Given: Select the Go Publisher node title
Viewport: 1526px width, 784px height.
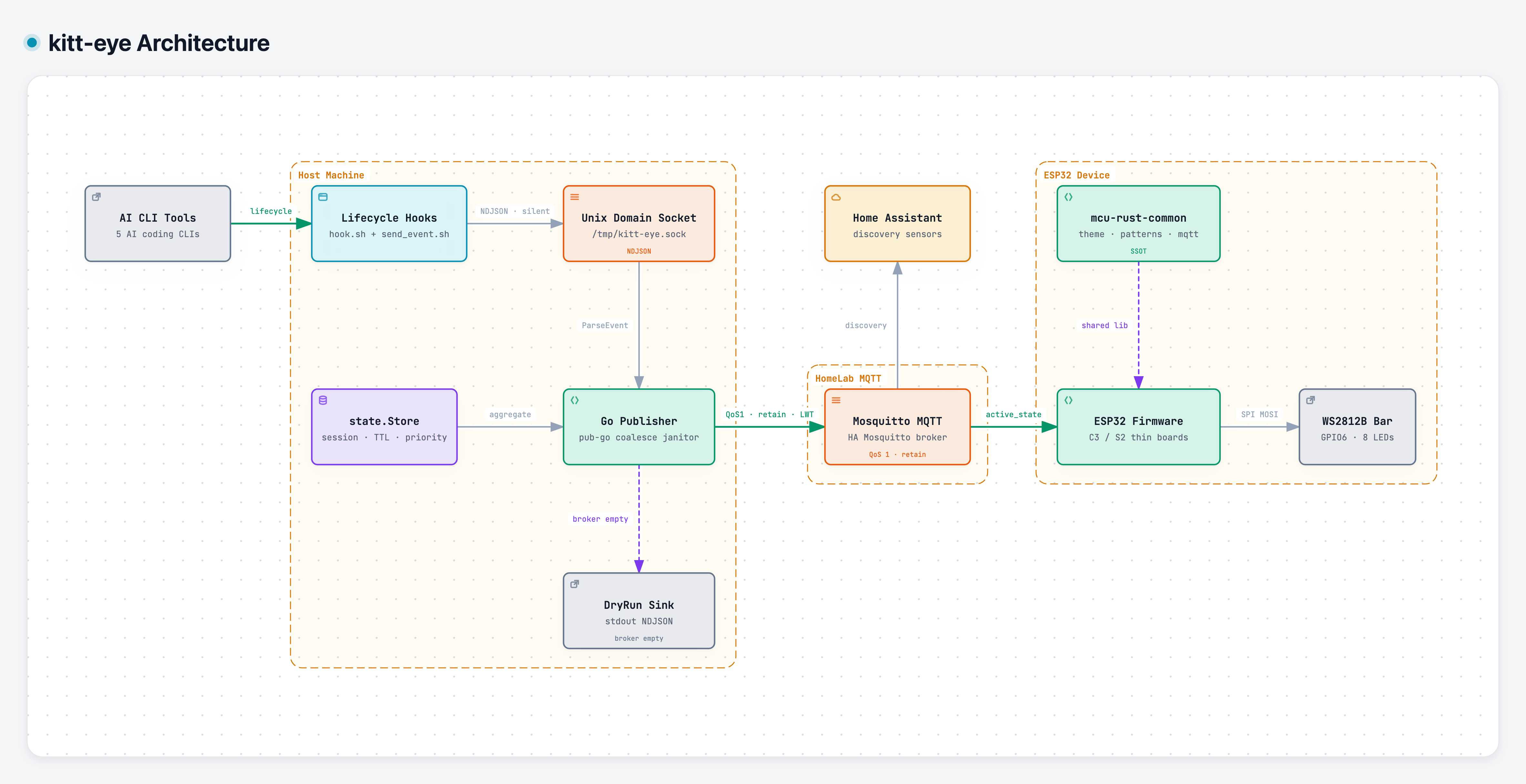Looking at the screenshot, I should [639, 421].
